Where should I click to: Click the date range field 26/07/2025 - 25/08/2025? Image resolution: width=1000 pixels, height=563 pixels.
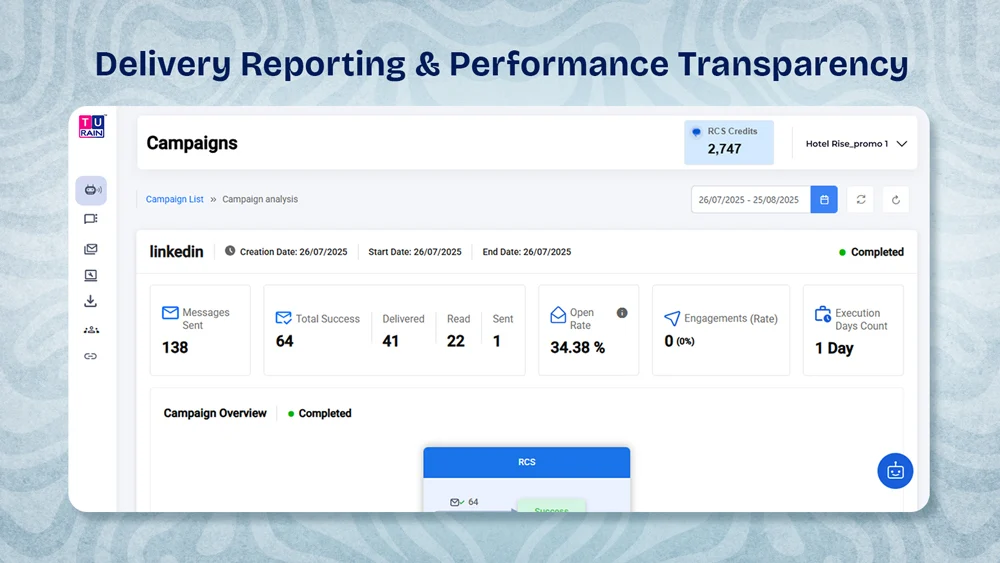click(x=751, y=200)
